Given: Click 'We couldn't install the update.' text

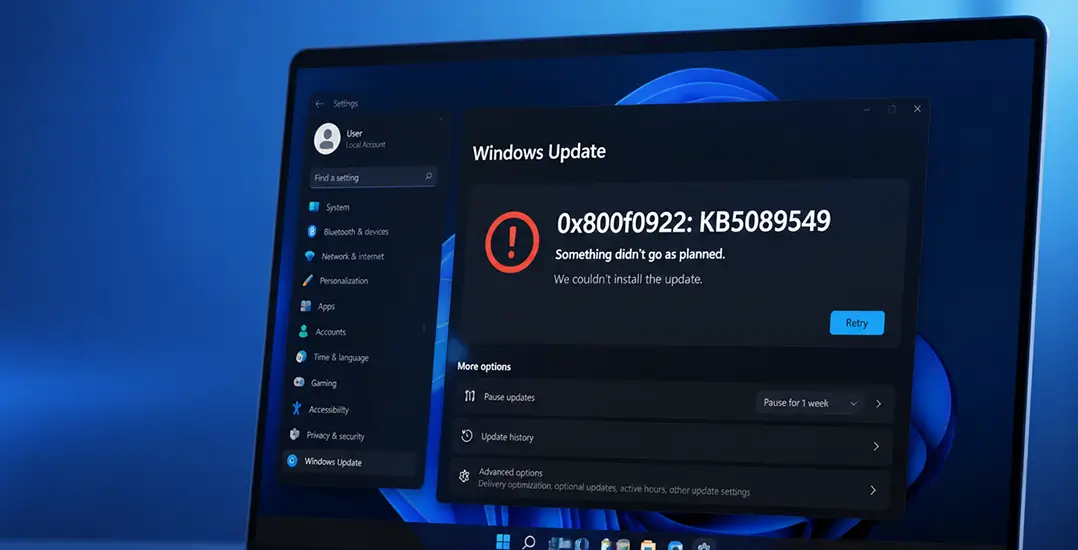Looking at the screenshot, I should coord(628,280).
